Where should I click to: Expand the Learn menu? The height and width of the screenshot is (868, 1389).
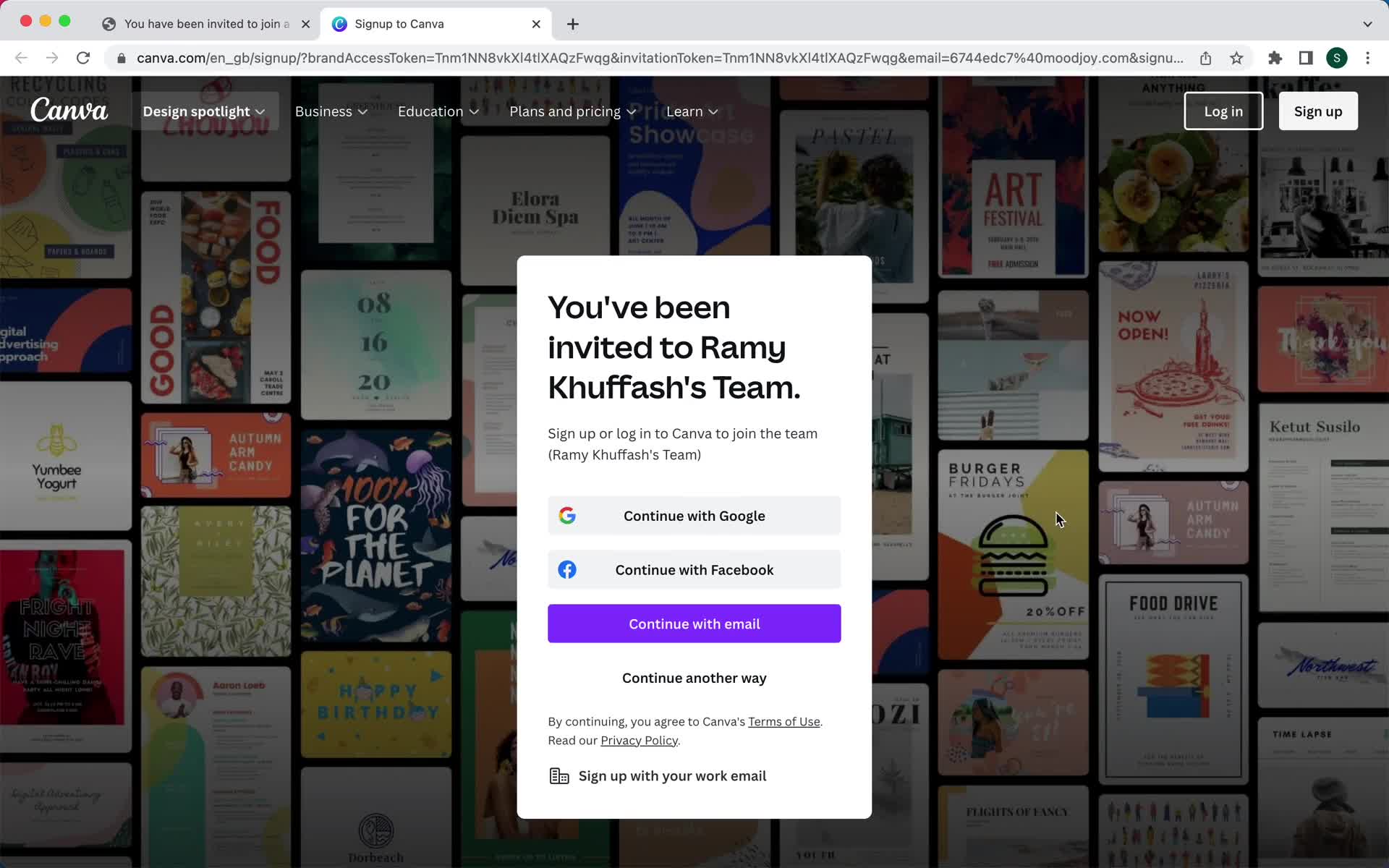click(692, 111)
